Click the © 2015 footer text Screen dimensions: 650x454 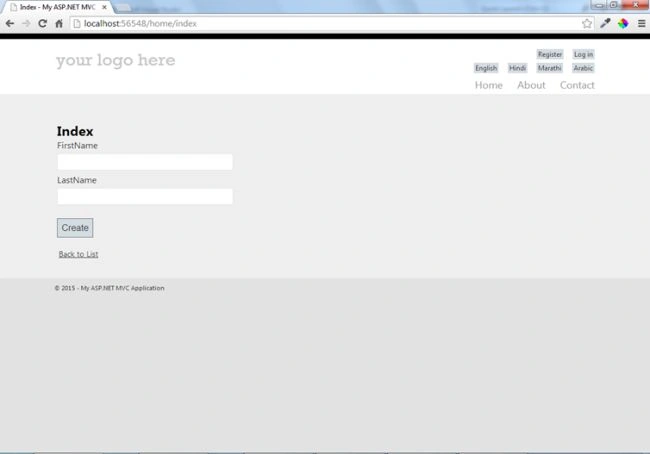[109, 288]
